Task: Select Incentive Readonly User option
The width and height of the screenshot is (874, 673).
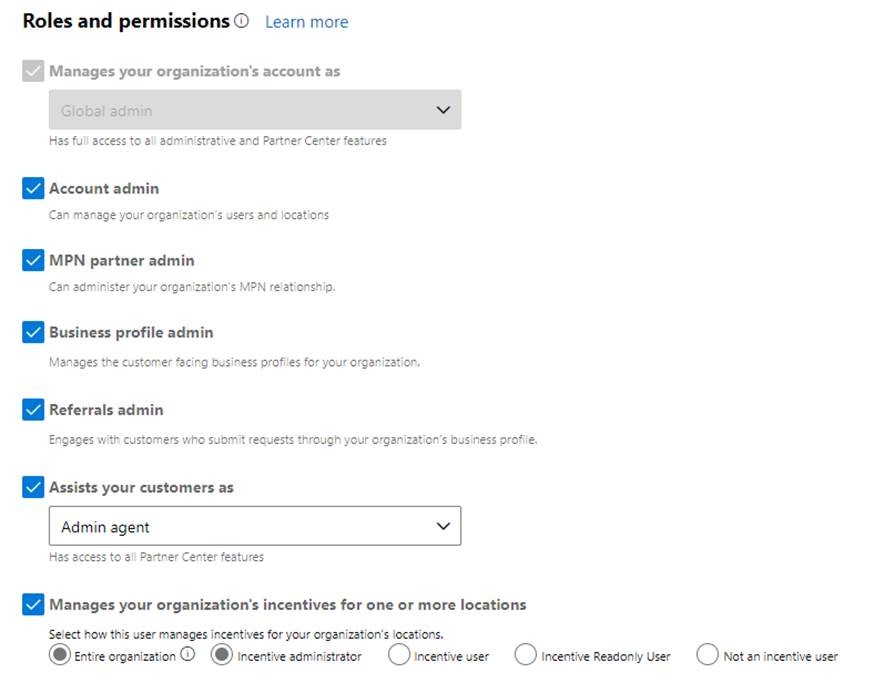Action: pyautogui.click(x=526, y=655)
